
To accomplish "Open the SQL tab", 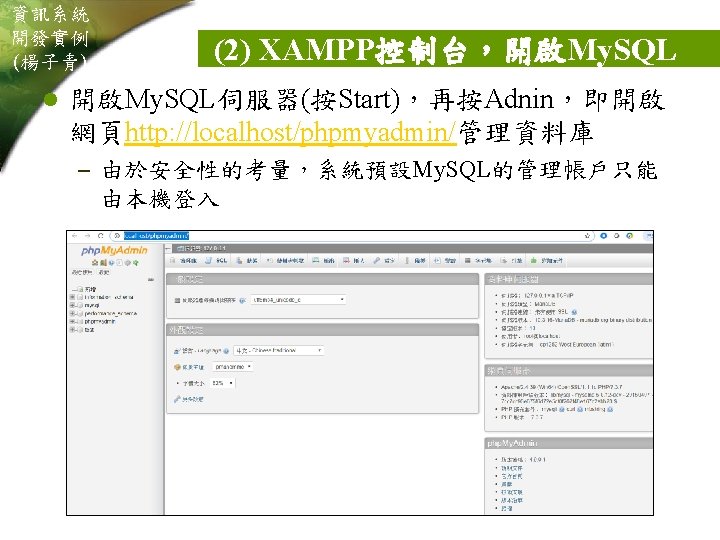I will (216, 260).
